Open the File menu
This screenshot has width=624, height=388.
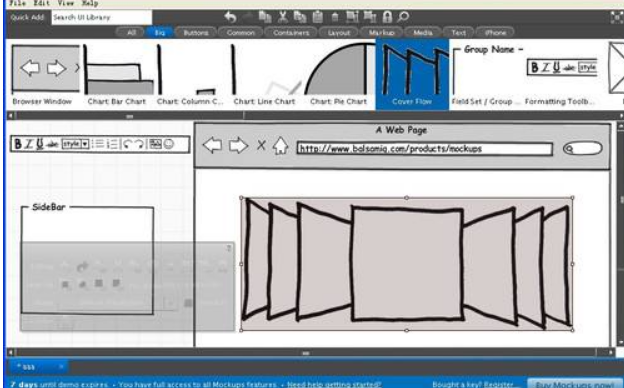[x=17, y=3]
